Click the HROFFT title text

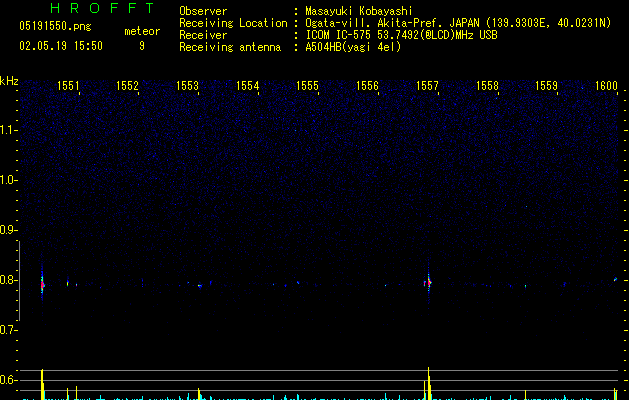click(103, 8)
